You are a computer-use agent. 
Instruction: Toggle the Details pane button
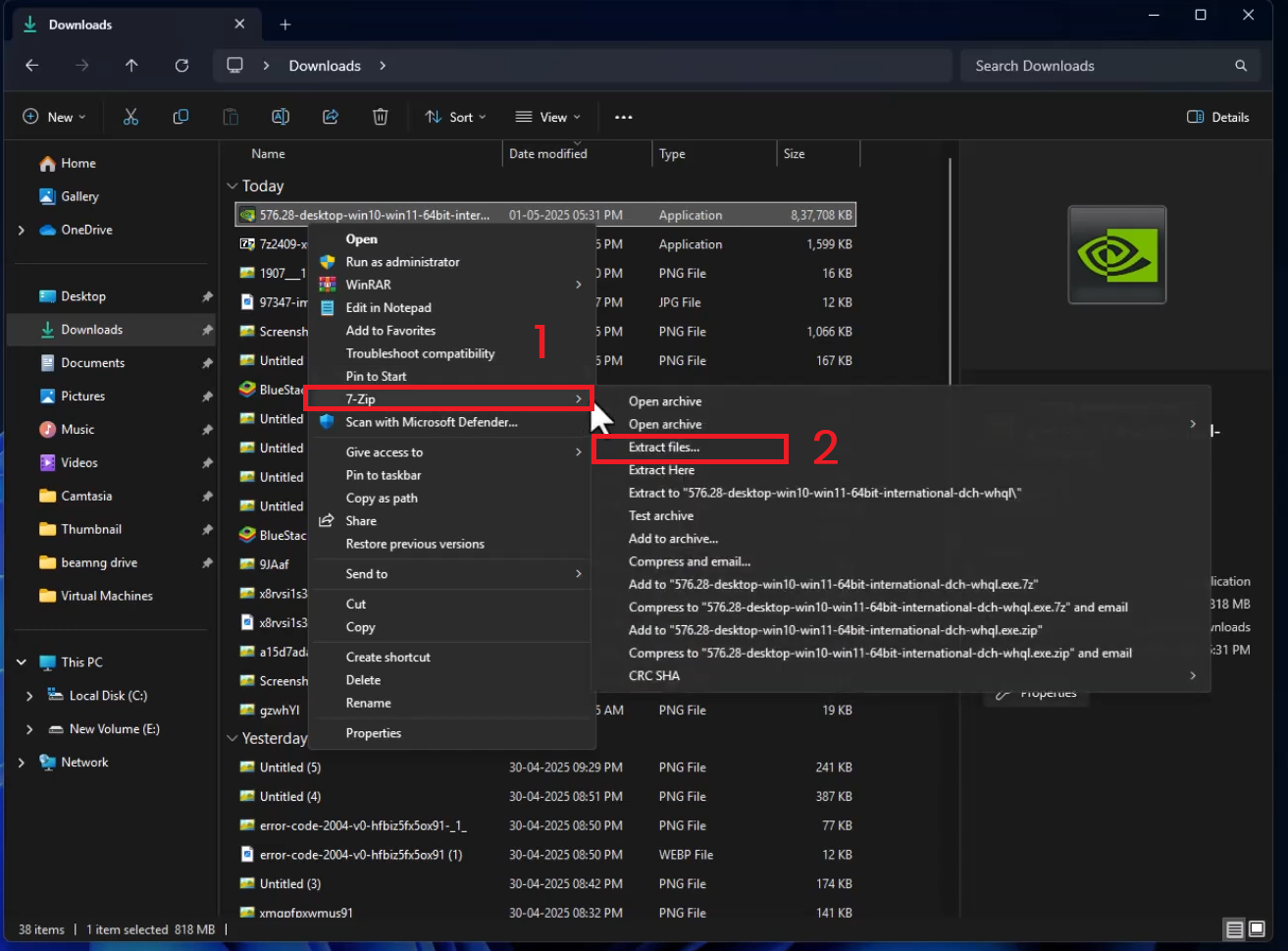click(1218, 117)
